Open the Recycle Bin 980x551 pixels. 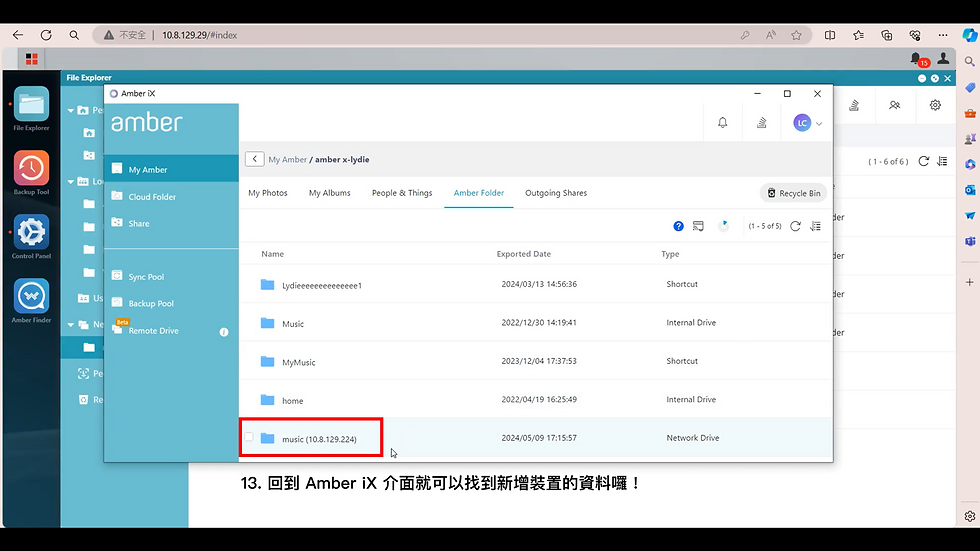pos(794,193)
